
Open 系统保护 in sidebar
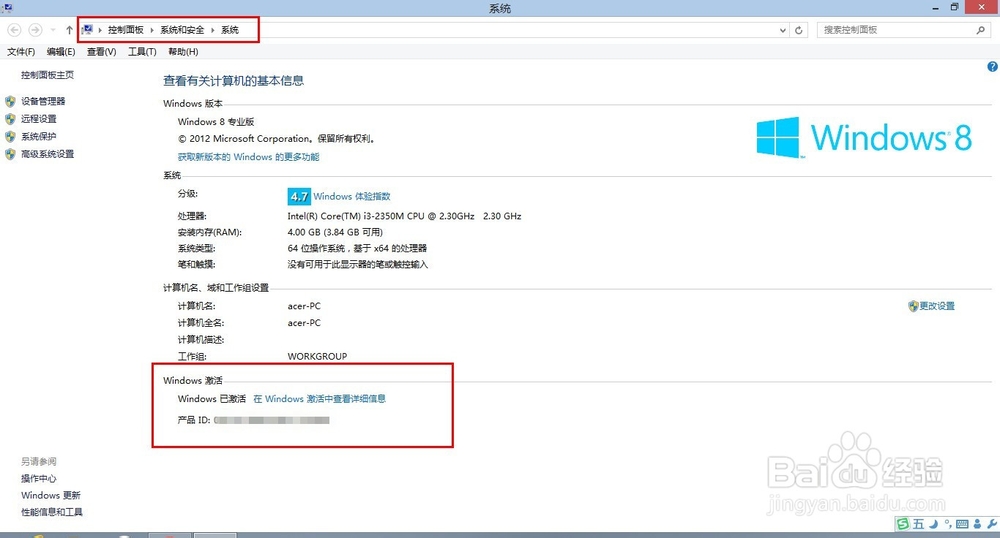coord(38,136)
